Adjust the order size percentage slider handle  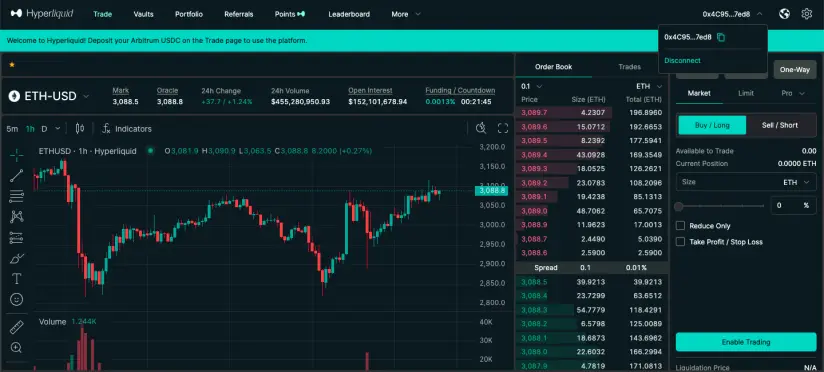click(679, 206)
